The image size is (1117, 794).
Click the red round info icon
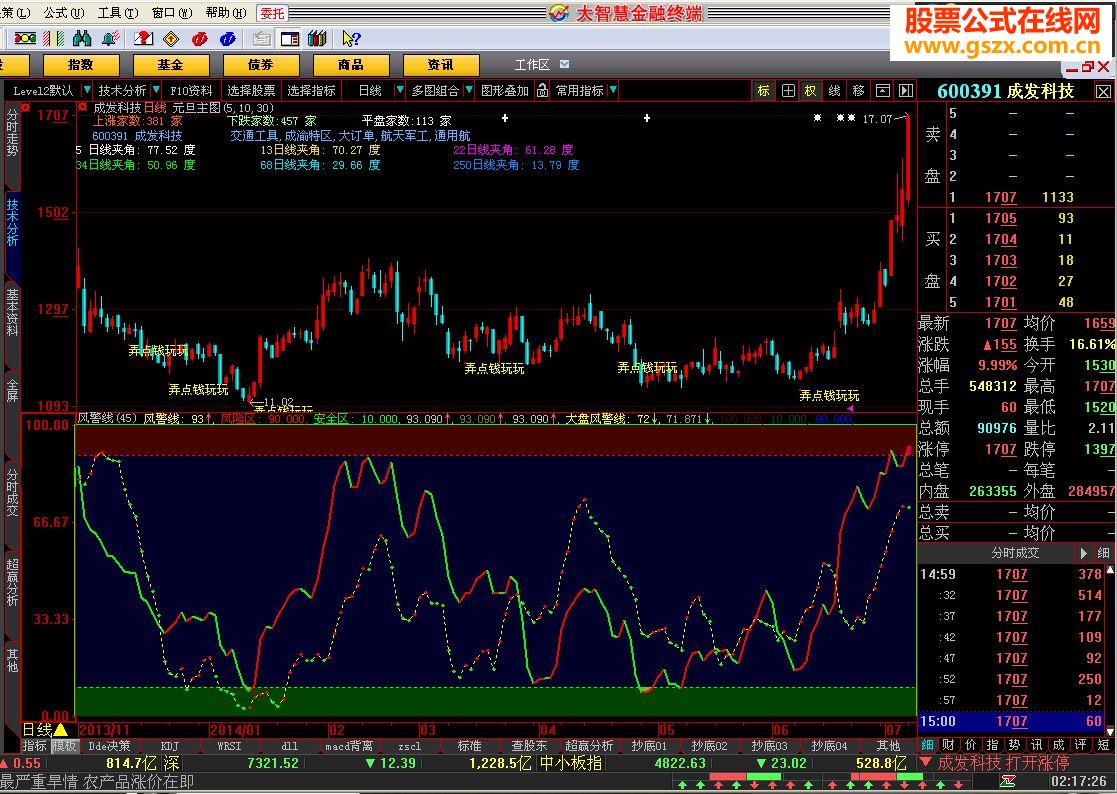pos(199,39)
